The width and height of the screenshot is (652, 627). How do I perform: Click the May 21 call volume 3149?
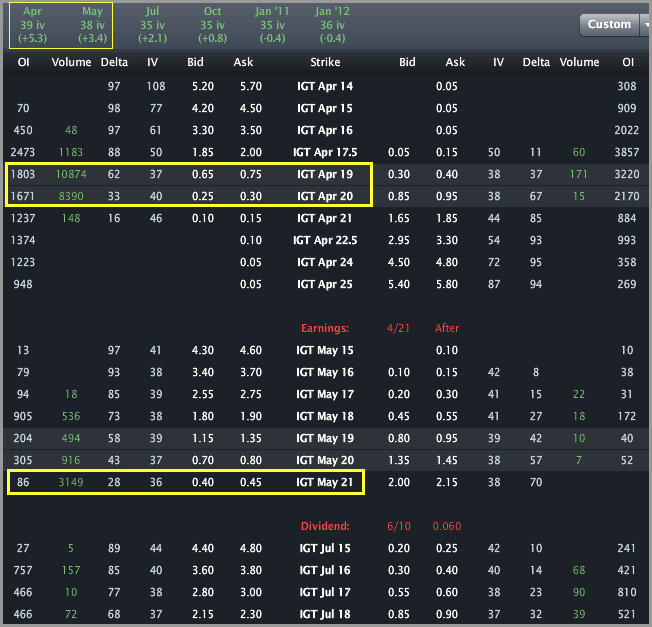[71, 482]
